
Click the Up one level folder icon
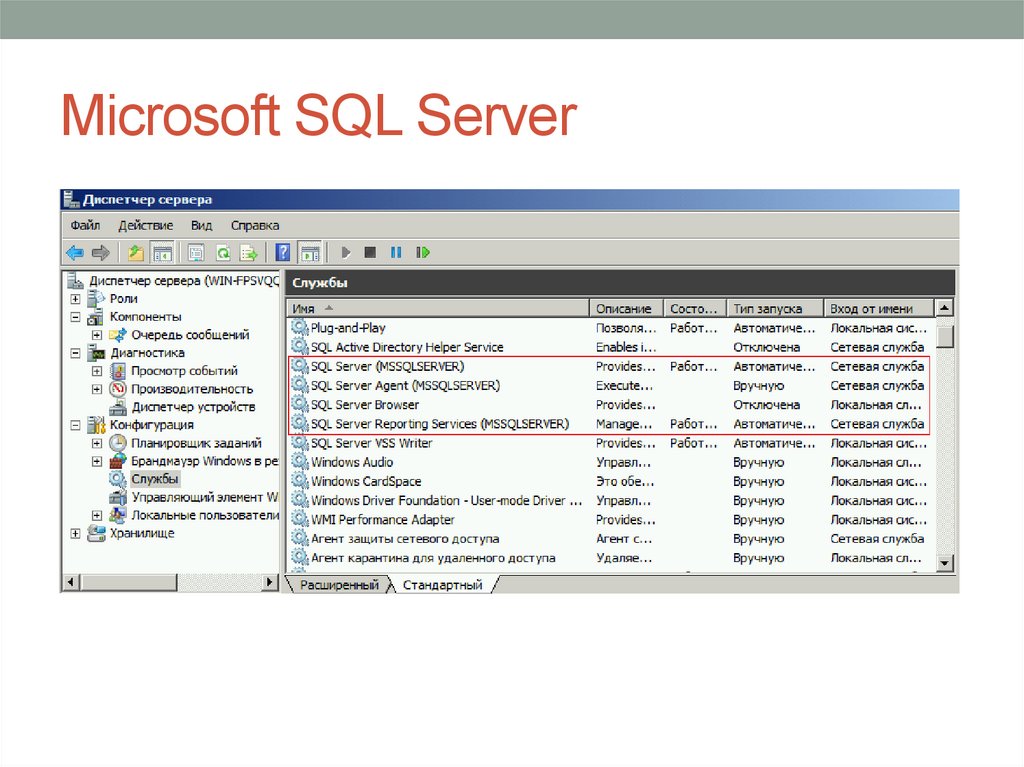136,253
